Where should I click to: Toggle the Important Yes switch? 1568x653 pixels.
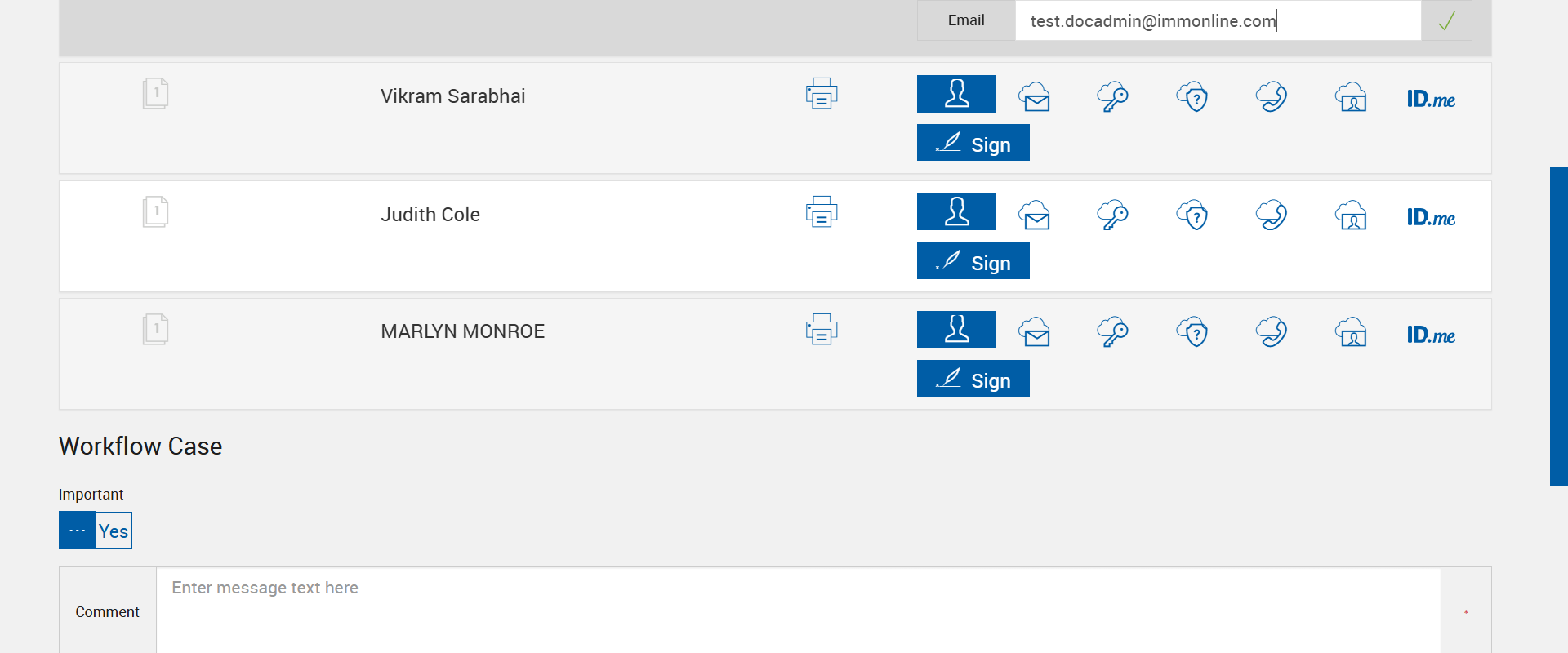(96, 531)
